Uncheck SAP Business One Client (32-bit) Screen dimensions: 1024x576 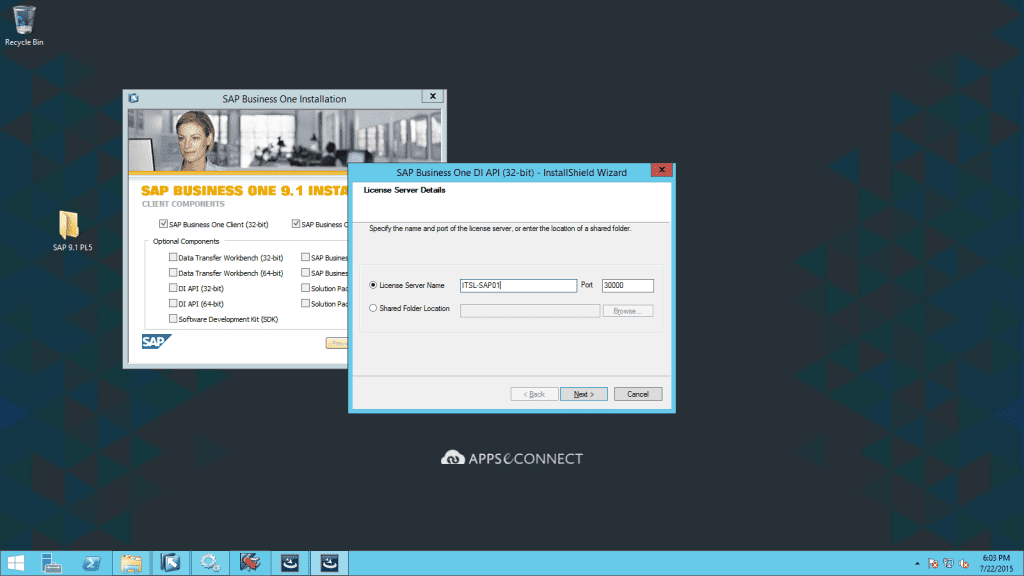click(164, 224)
